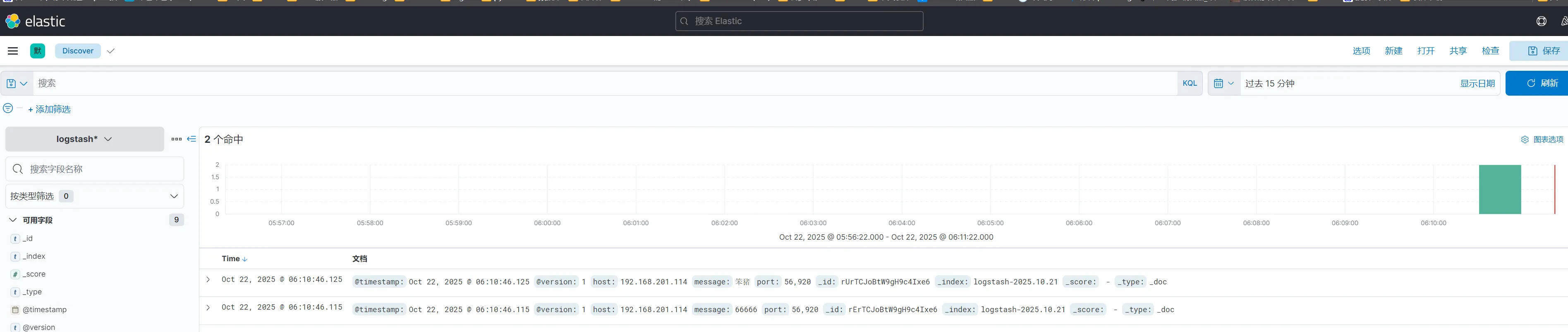
Task: Click the filter options circle icon
Action: [x=8, y=108]
